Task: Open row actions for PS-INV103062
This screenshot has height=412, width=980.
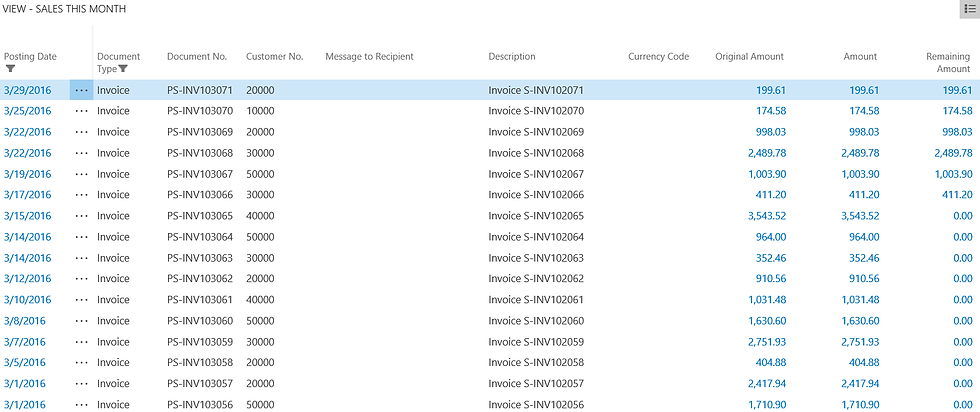Action: (81, 279)
